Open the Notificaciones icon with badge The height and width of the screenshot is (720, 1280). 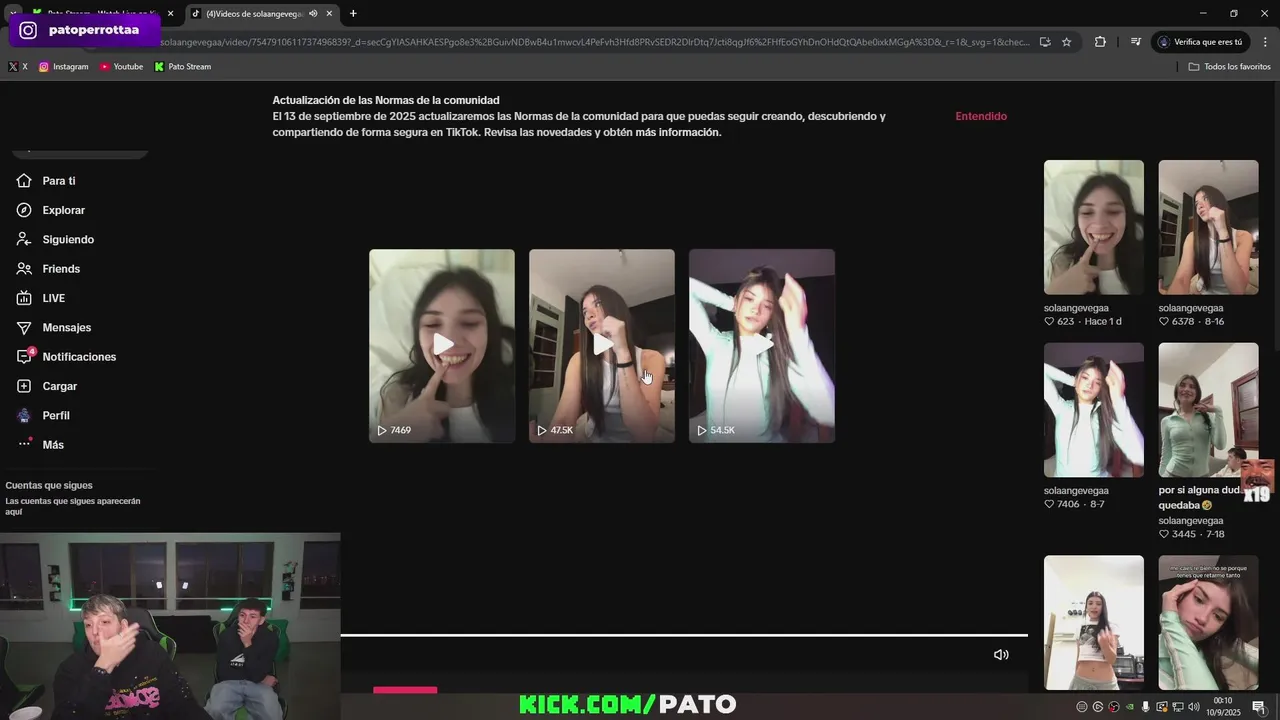25,356
